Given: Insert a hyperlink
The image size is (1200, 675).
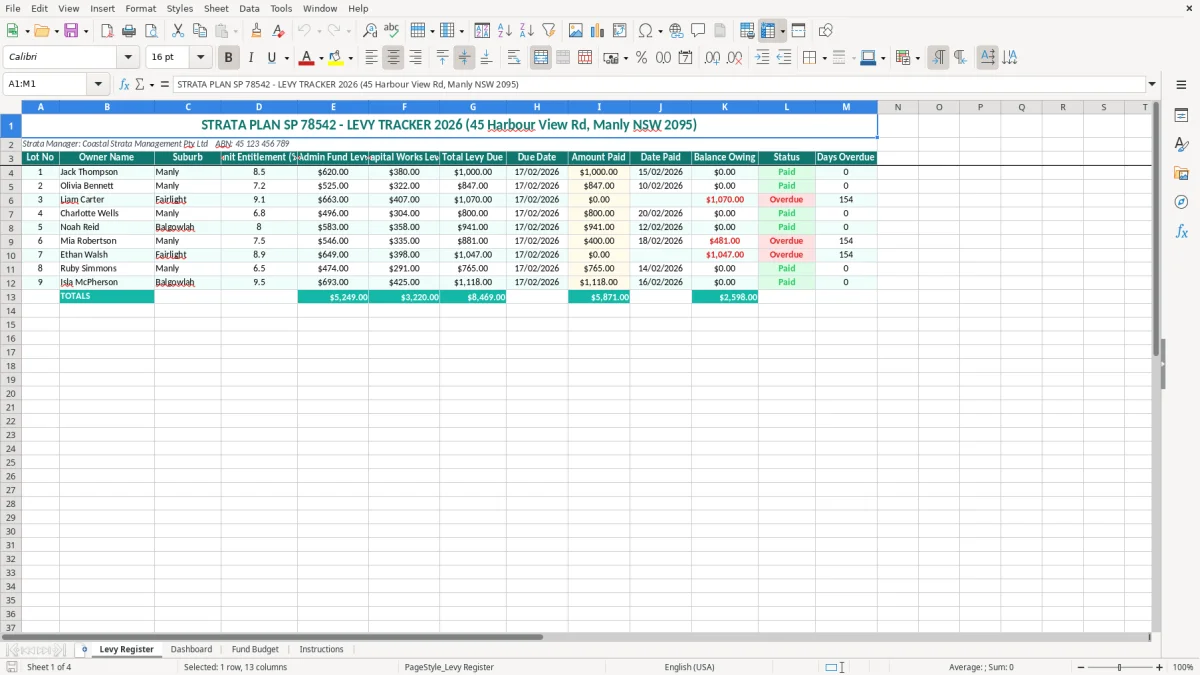Looking at the screenshot, I should click(x=676, y=31).
